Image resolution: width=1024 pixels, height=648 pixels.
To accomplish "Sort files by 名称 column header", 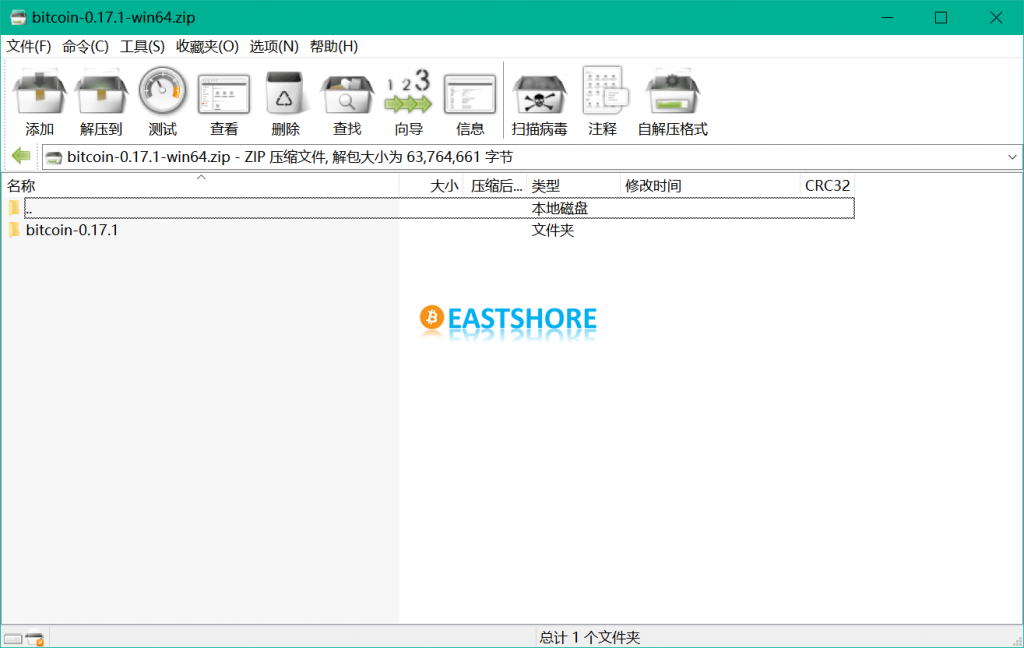I will point(200,186).
